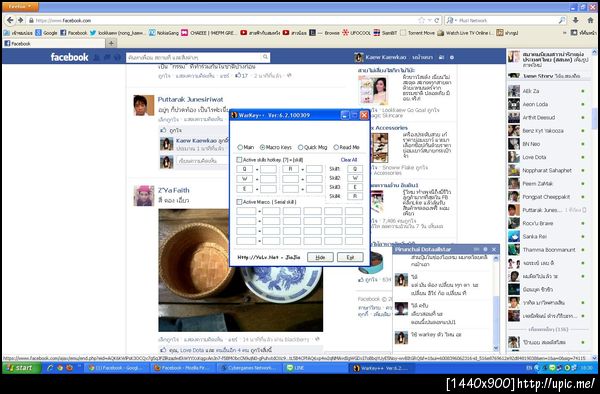Screen dimensions: 600x394
Task: Open URL history dropdown arrow in address bar
Action: (430, 20)
